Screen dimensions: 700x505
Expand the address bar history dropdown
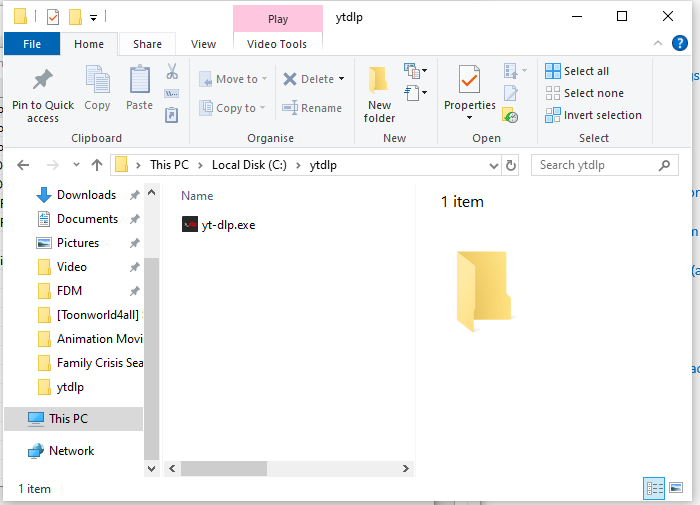(493, 165)
